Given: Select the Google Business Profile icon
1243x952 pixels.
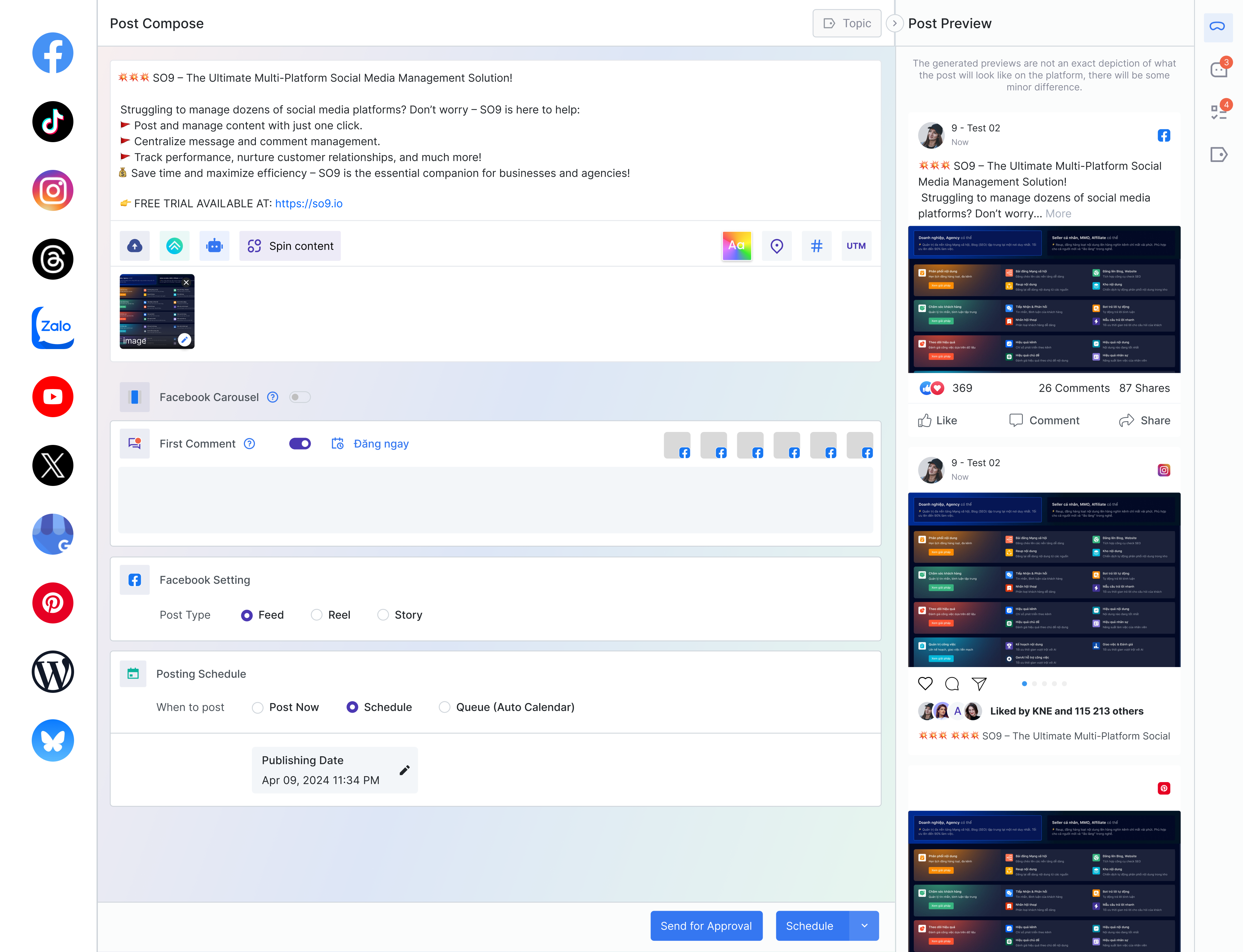Looking at the screenshot, I should [x=53, y=534].
